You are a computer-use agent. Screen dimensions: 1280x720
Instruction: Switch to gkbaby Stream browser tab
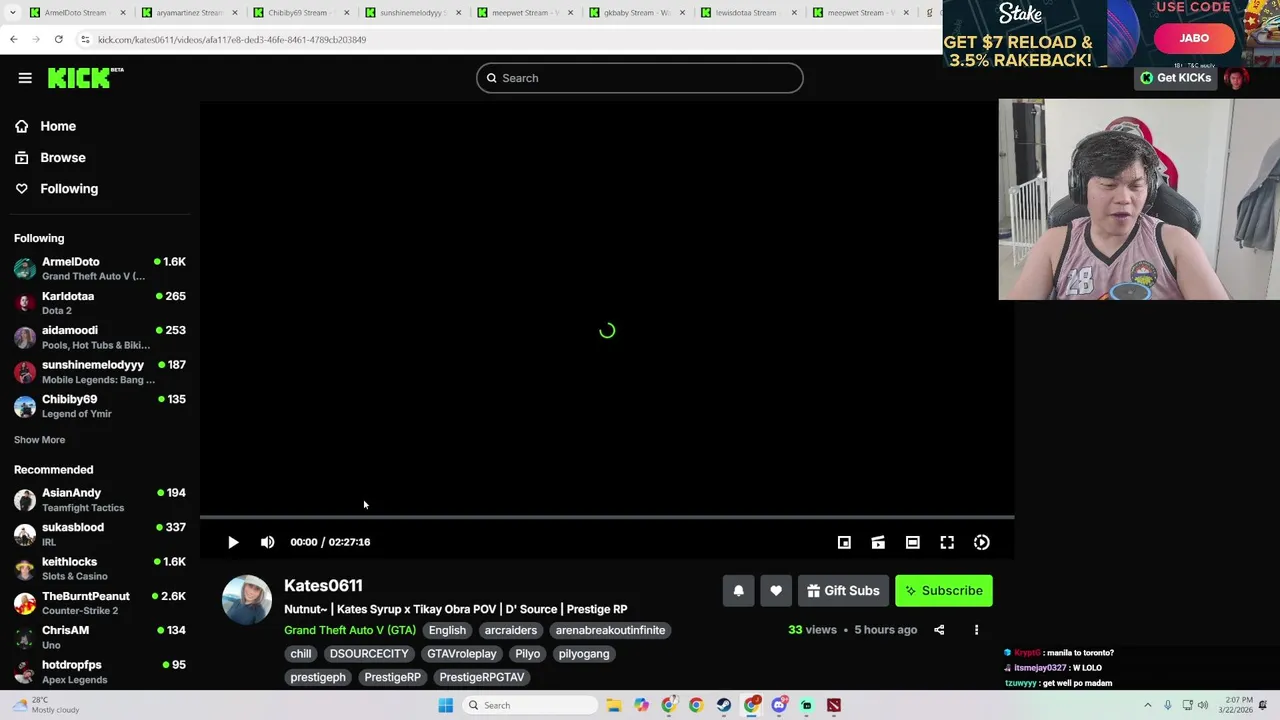pos(636,13)
